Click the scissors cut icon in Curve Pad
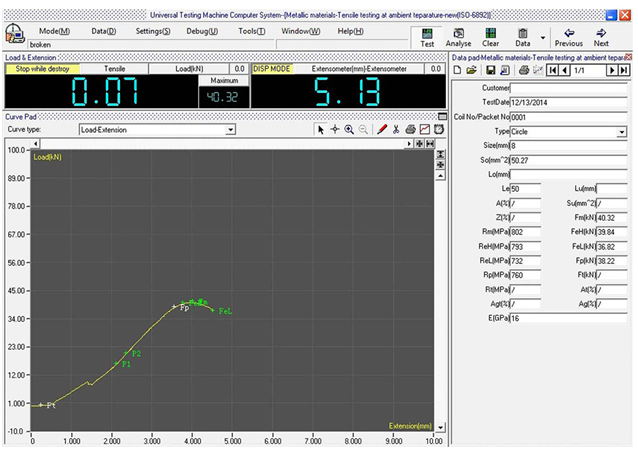 [x=396, y=130]
